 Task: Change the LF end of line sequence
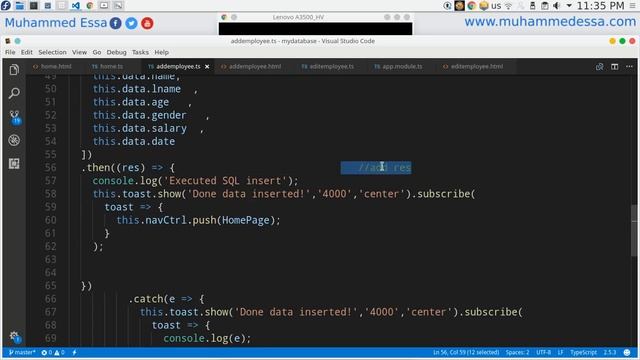click(x=560, y=352)
